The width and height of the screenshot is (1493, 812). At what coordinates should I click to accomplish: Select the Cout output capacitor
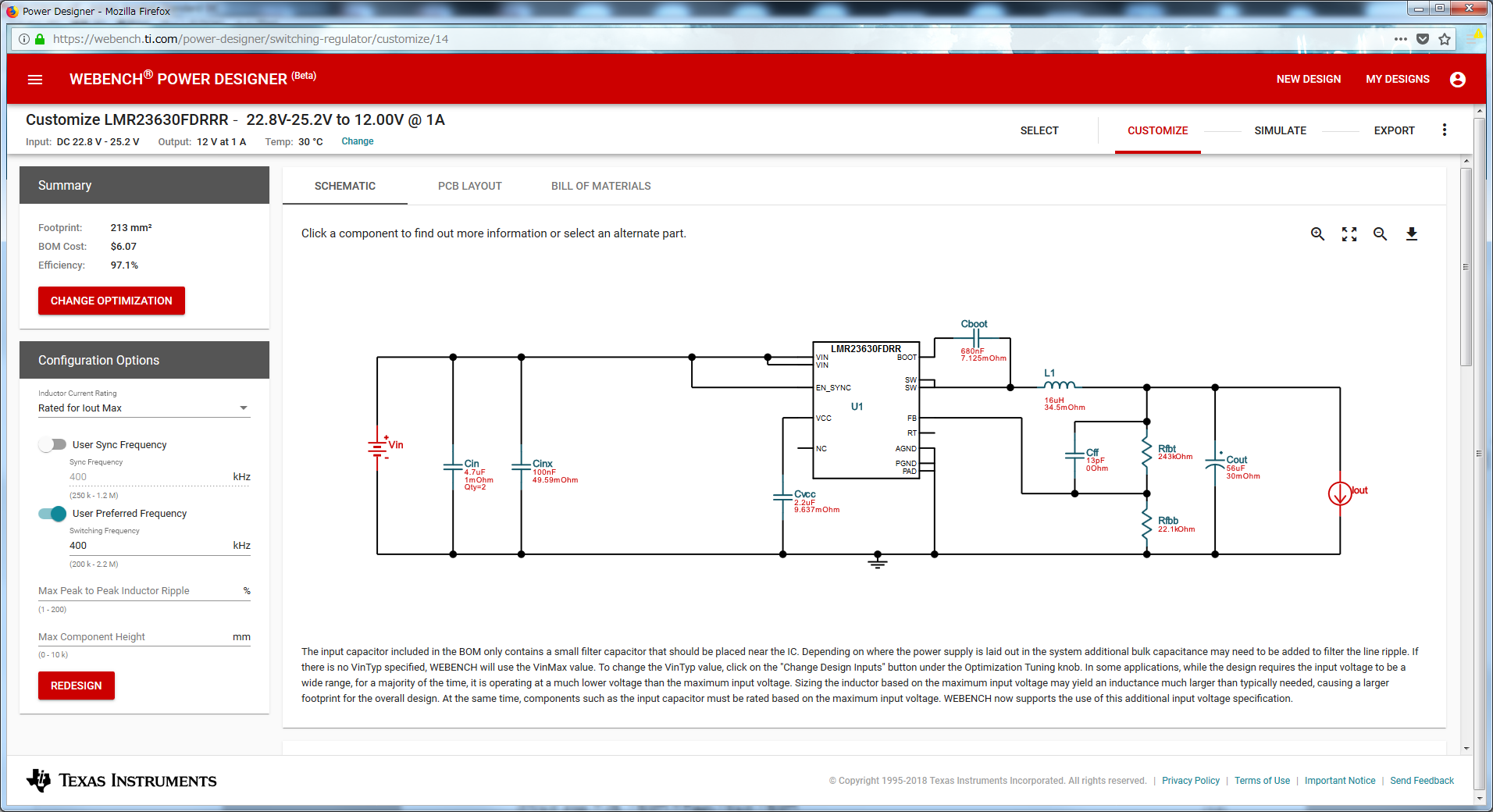click(1215, 463)
